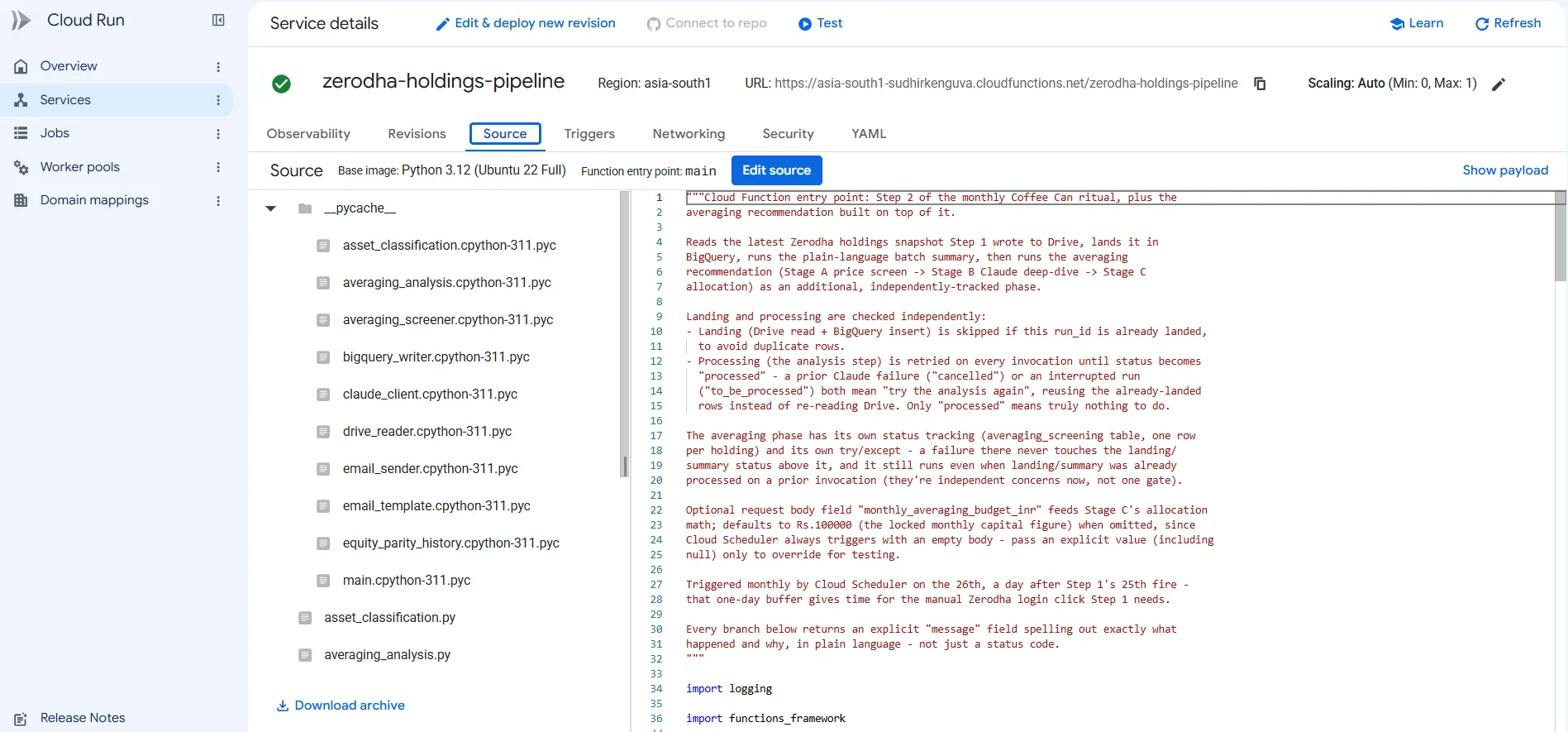Click the file tree vertical scrollbar
The height and width of the screenshot is (732, 1568).
click(x=625, y=335)
